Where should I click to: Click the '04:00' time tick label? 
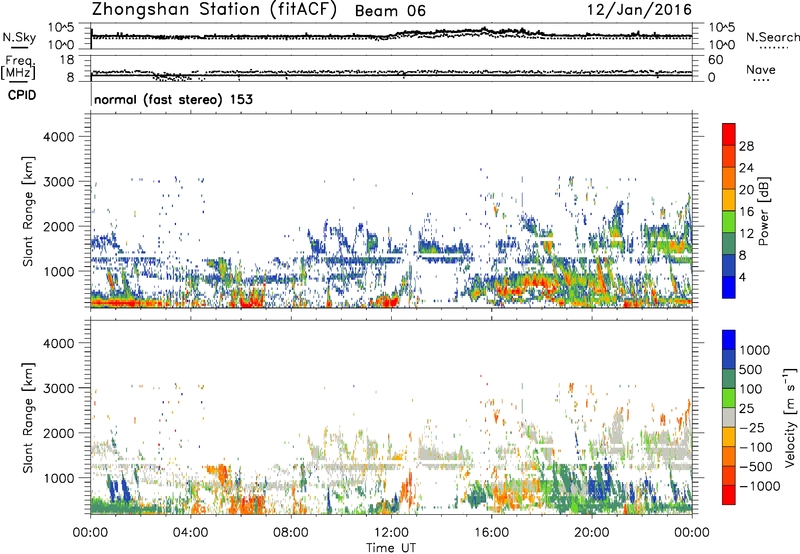pyautogui.click(x=190, y=533)
